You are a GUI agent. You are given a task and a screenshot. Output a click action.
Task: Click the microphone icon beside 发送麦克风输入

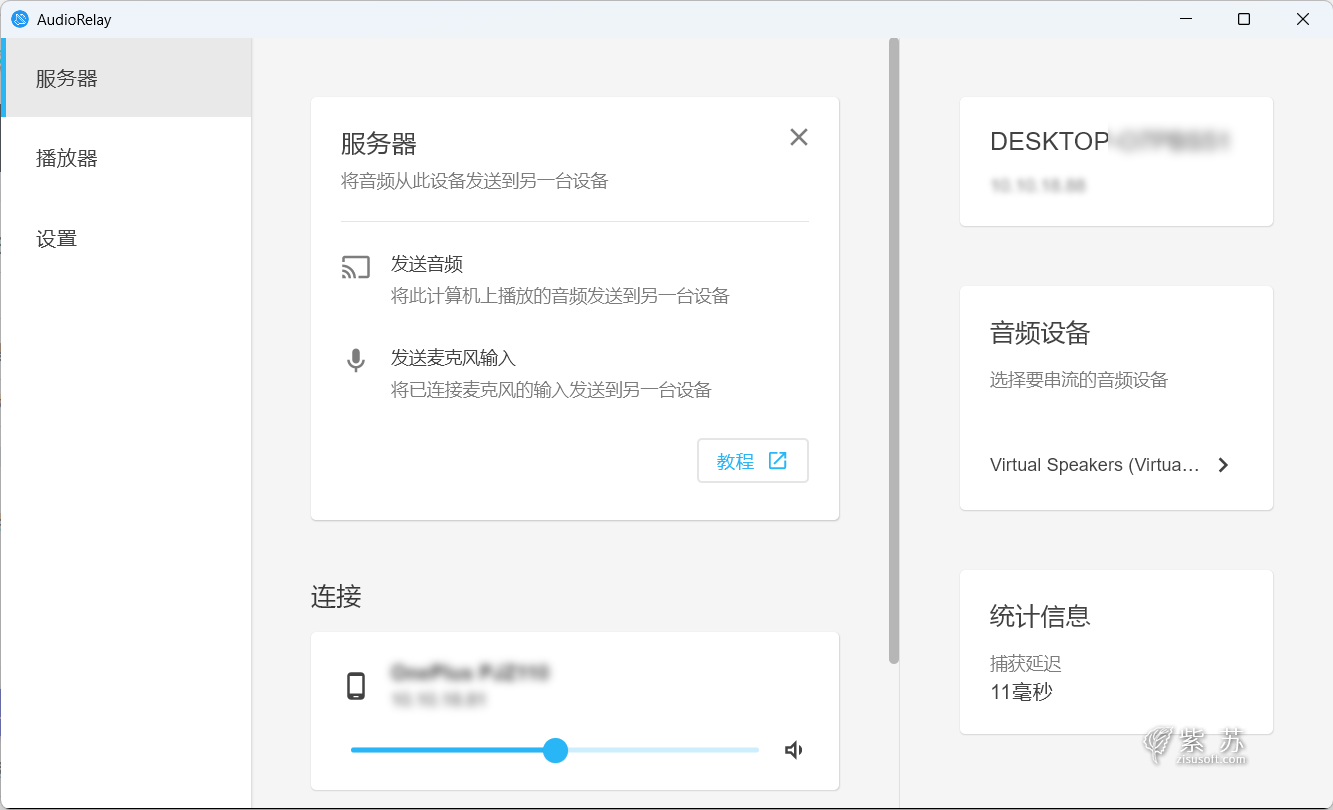click(x=355, y=360)
